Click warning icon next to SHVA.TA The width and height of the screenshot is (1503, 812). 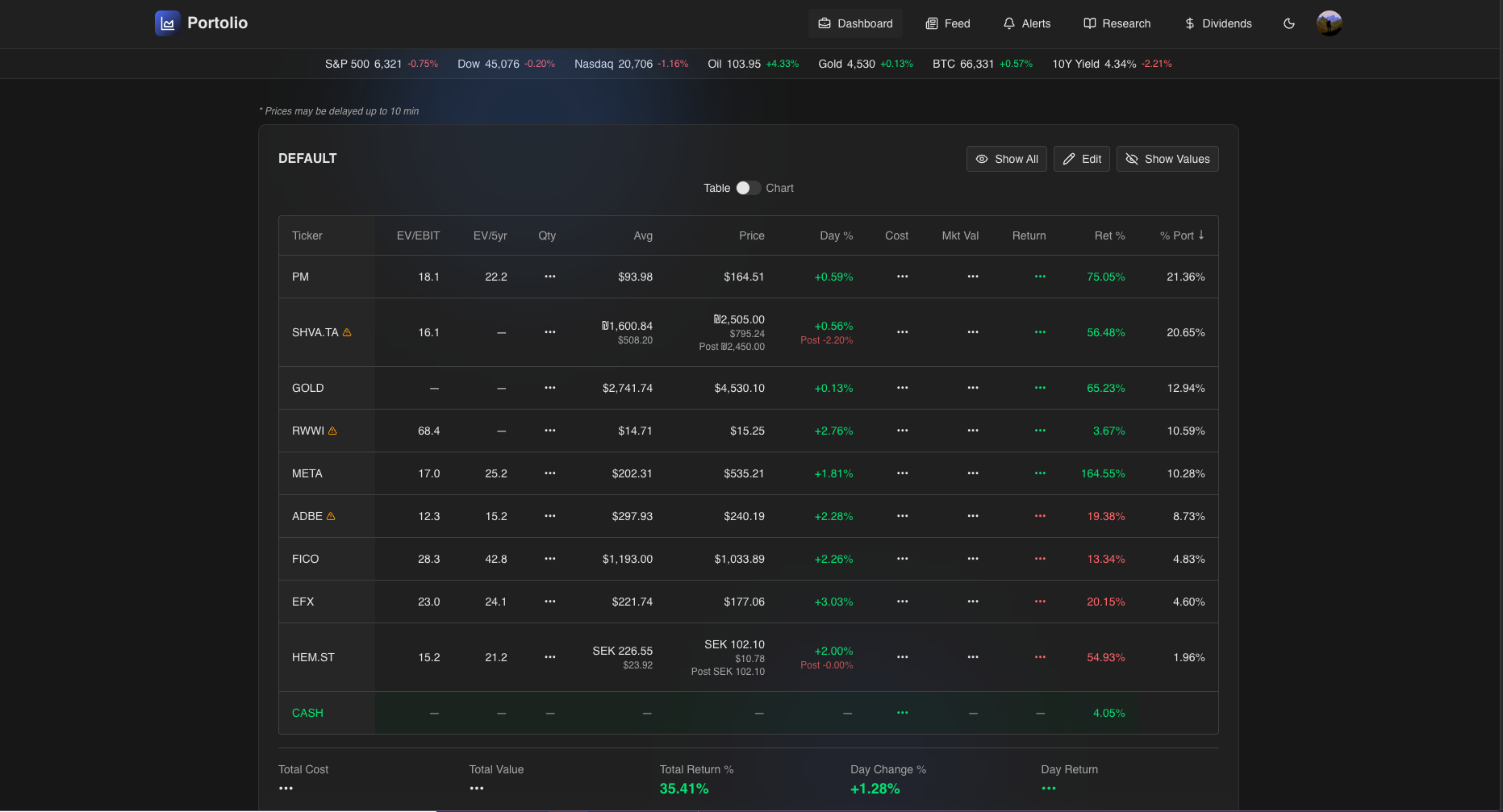[347, 332]
